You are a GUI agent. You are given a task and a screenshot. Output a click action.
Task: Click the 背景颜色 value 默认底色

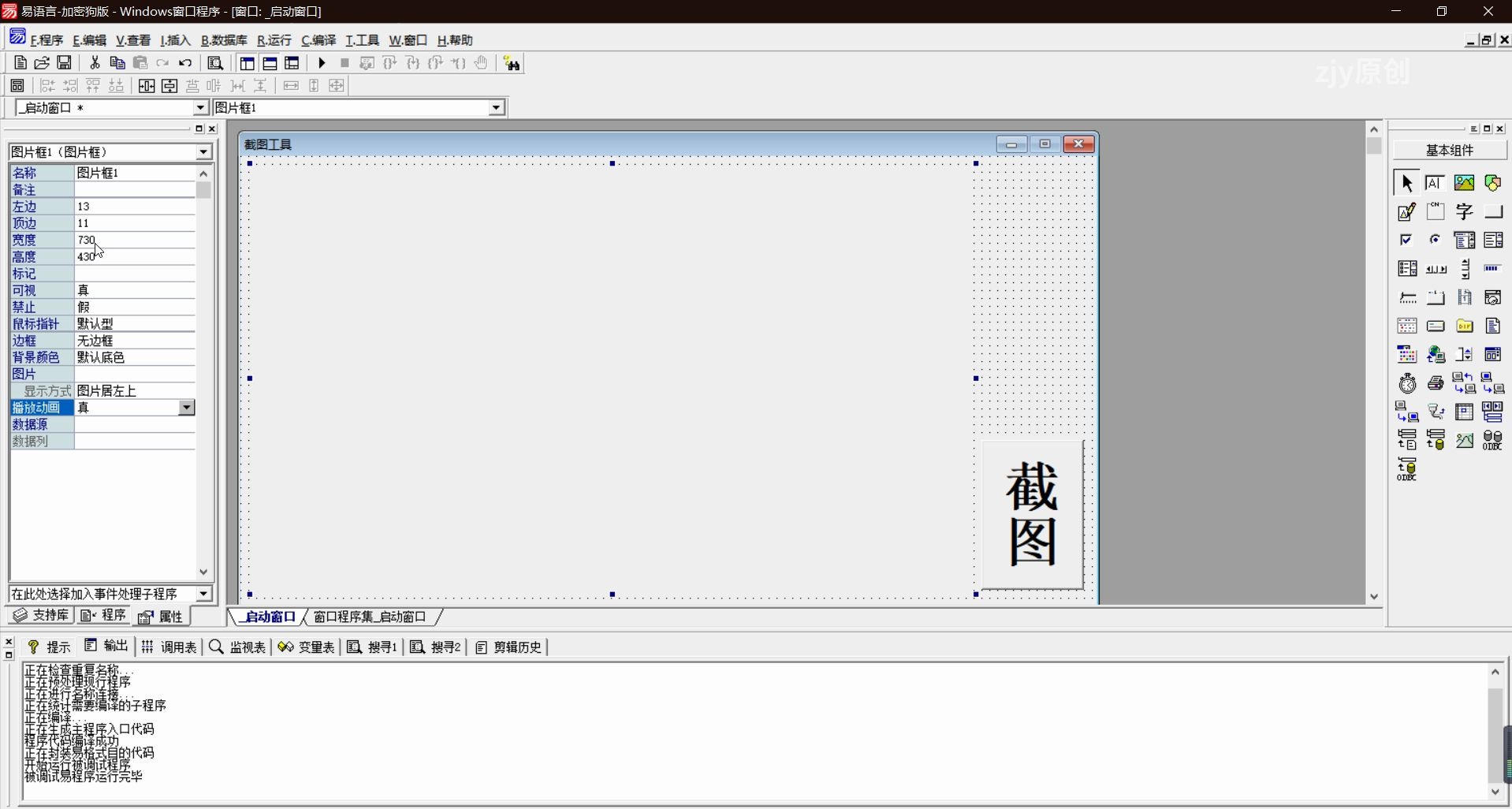pyautogui.click(x=135, y=357)
